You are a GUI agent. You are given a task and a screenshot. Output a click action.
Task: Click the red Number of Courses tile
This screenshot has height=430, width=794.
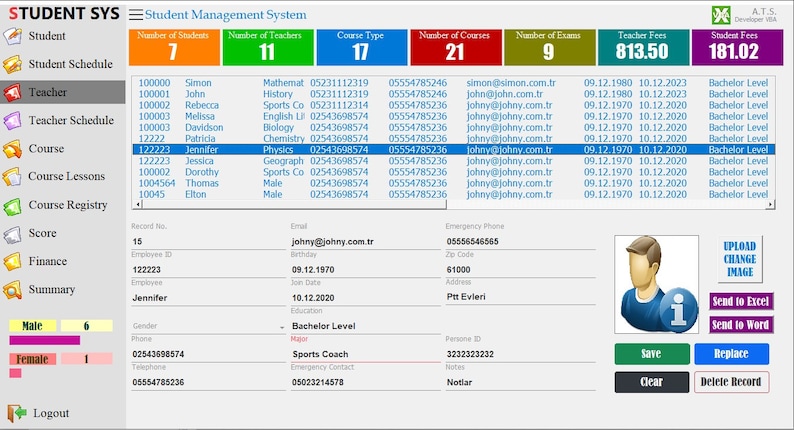click(x=456, y=47)
